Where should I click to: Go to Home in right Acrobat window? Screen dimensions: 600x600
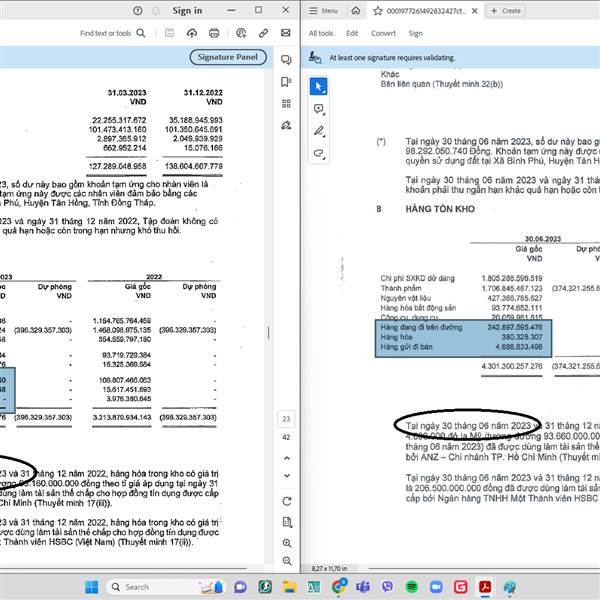pos(356,11)
